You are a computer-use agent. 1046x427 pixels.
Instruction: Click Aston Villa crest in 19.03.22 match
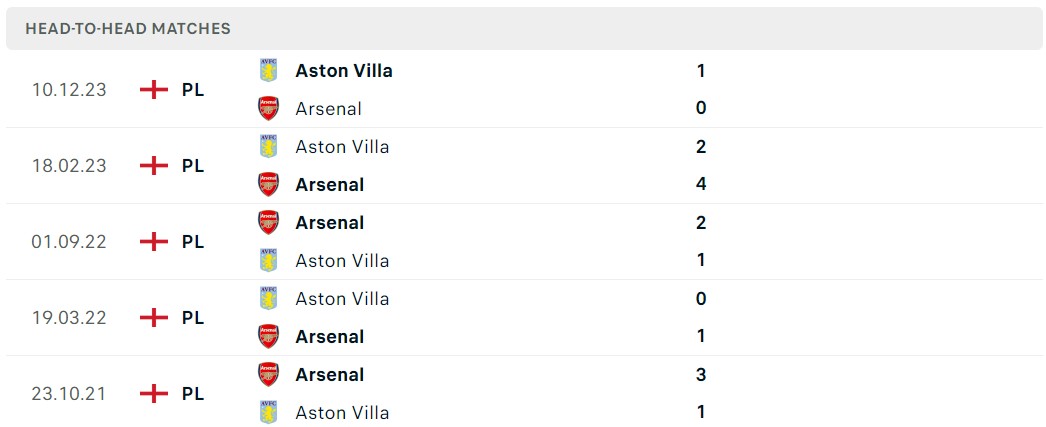268,298
